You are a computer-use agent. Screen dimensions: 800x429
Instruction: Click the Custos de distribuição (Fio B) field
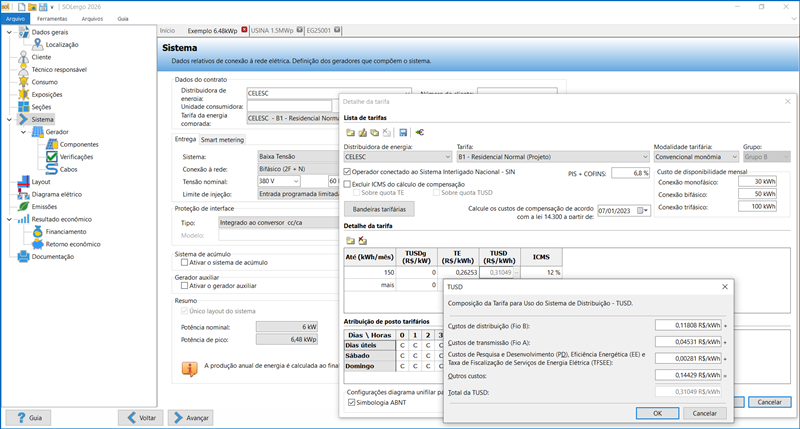[x=689, y=325]
